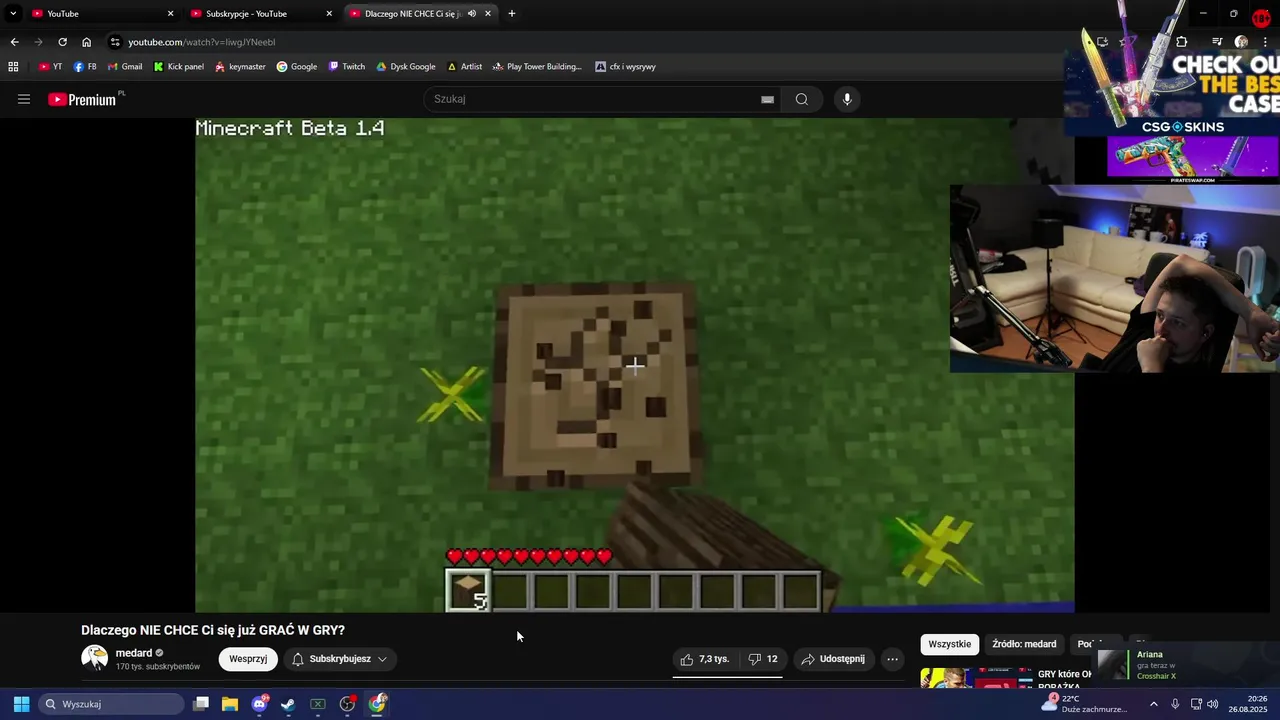Open the YouTube guide hamburger menu

tap(24, 99)
